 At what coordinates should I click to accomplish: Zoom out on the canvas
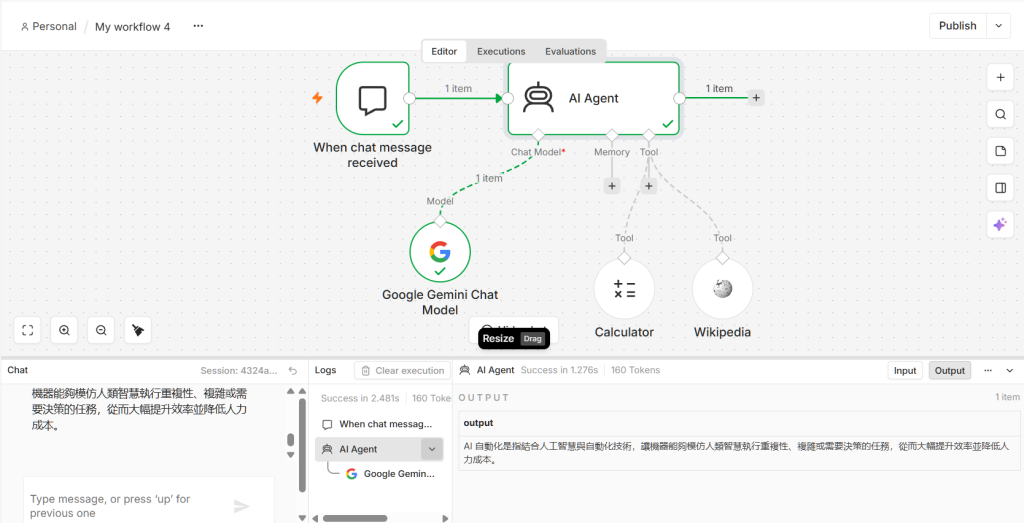tap(101, 330)
